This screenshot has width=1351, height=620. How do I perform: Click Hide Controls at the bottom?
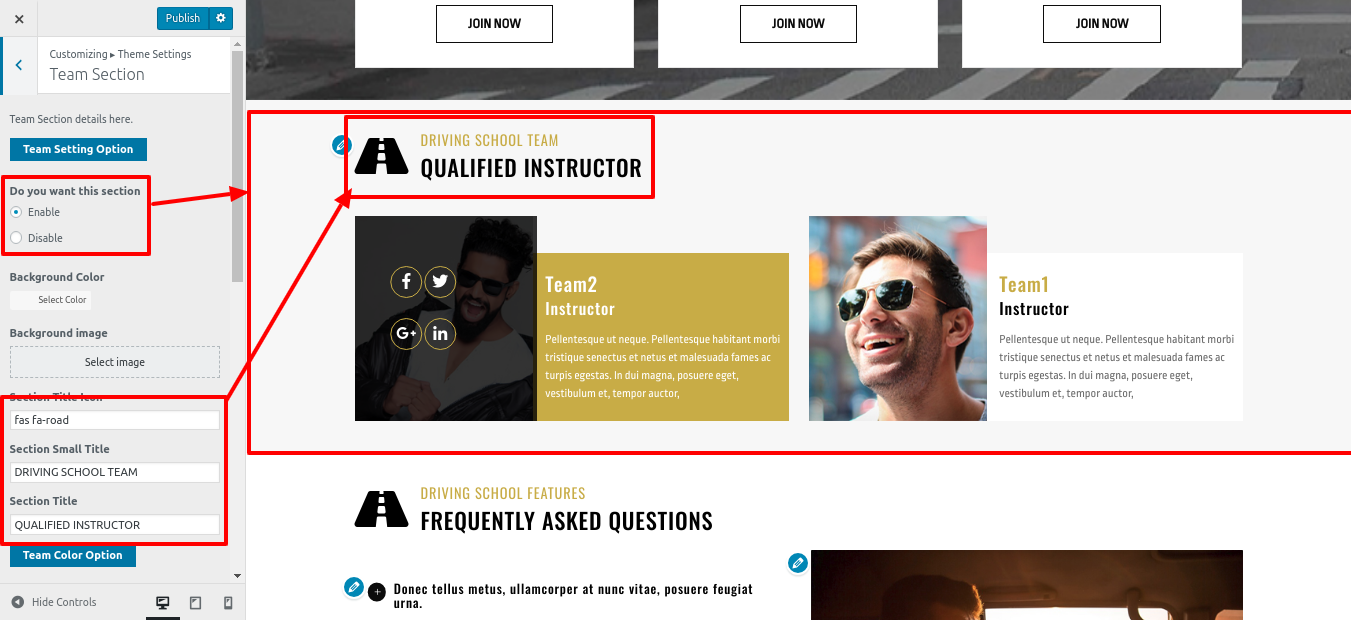[x=54, y=602]
